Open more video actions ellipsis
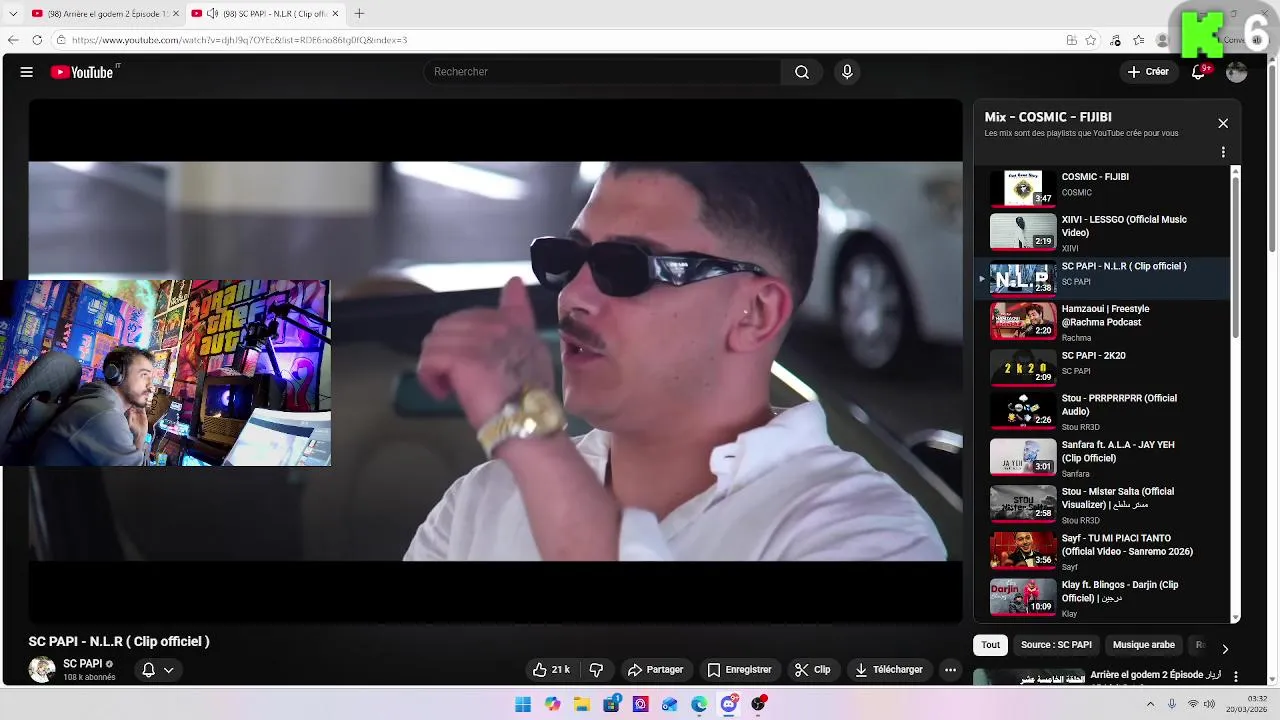The width and height of the screenshot is (1280, 720). 951,670
